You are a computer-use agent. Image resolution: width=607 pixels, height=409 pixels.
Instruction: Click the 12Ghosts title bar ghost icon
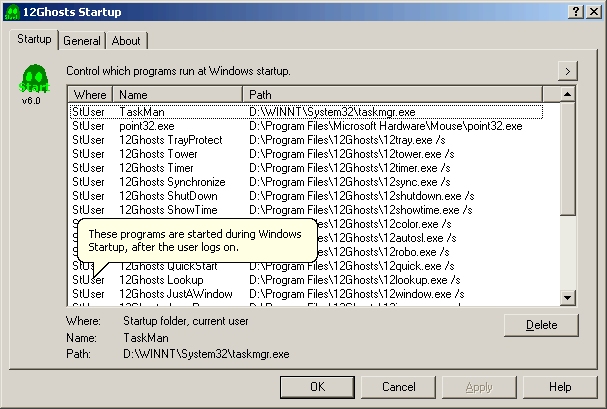(x=12, y=12)
